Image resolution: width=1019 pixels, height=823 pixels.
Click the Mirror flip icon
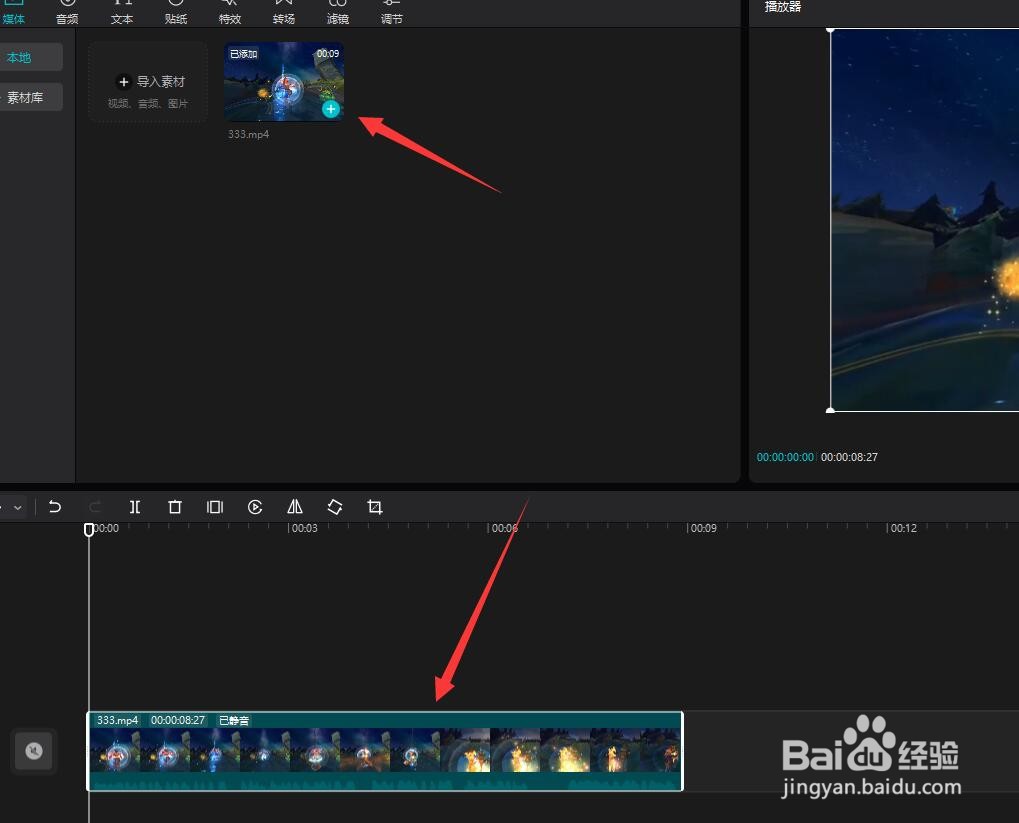click(295, 507)
